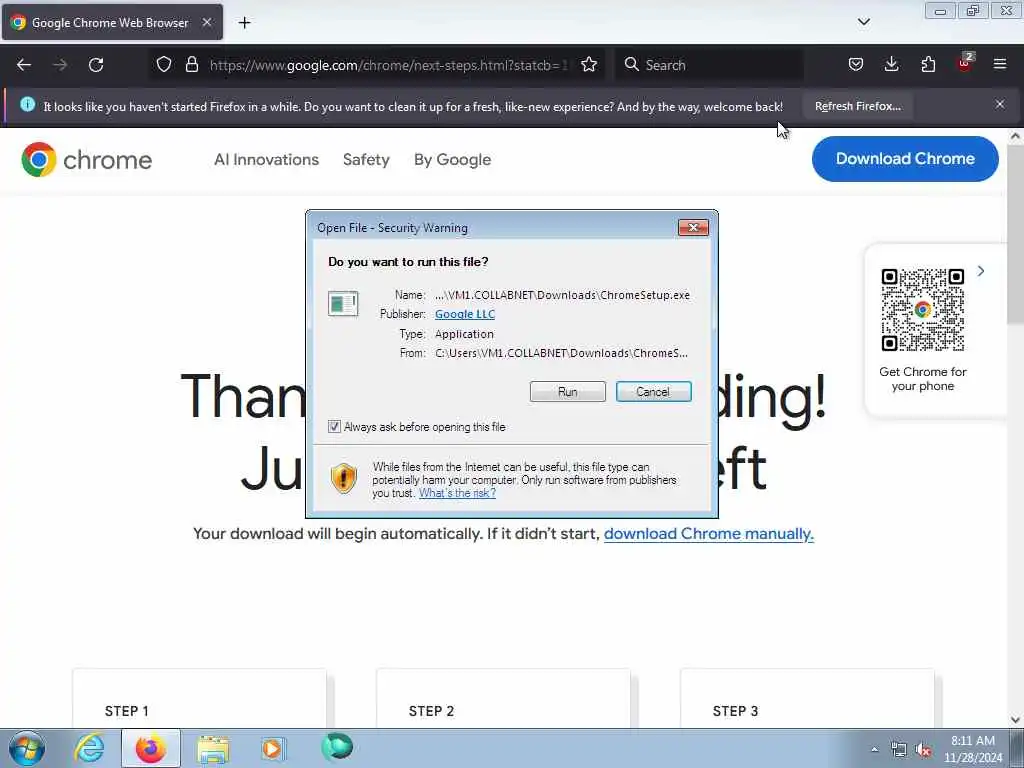Launch Internet Explorer from the taskbar
This screenshot has width=1024, height=768.
click(x=89, y=748)
